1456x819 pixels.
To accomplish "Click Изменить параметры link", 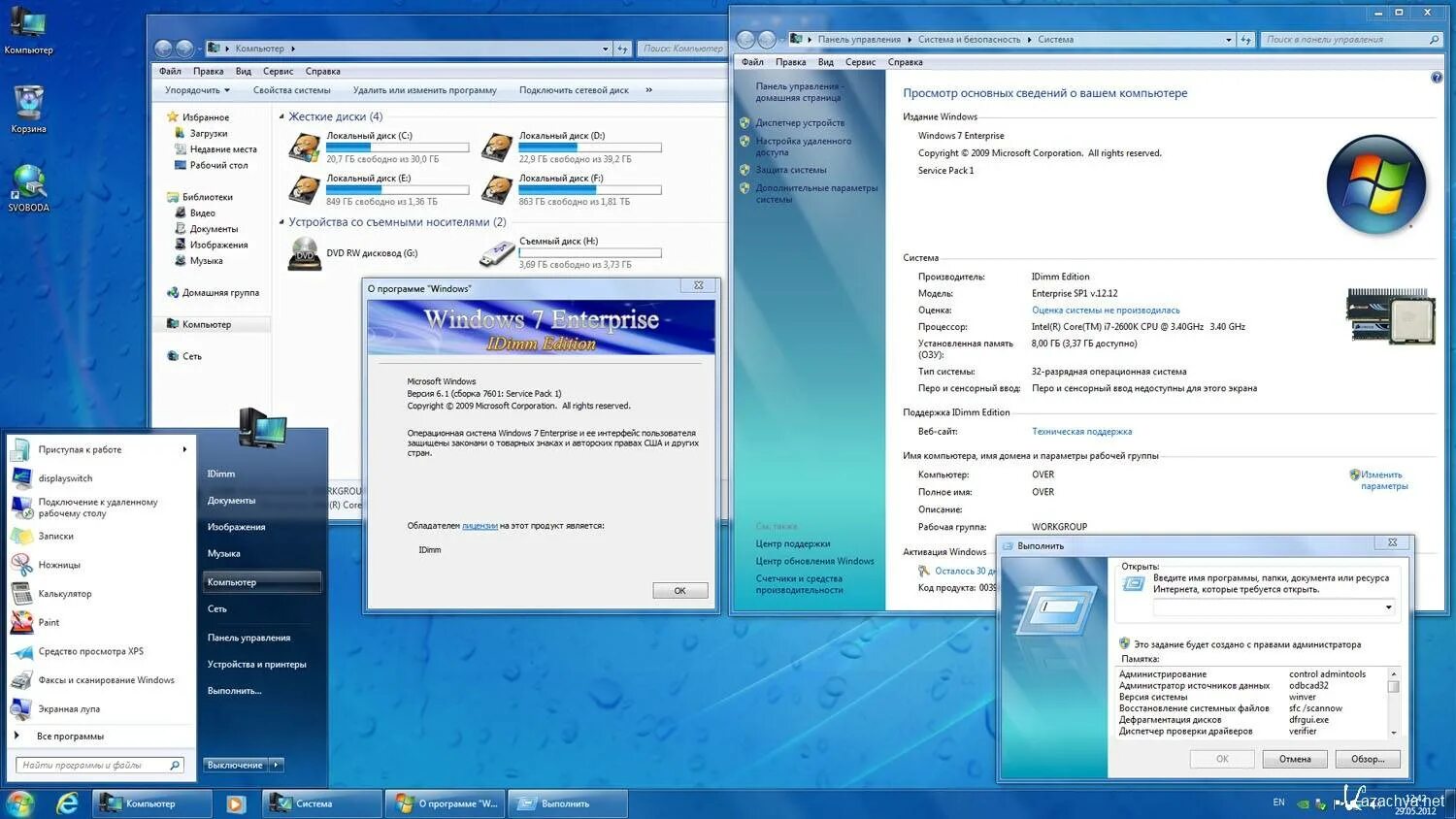I will (x=1382, y=480).
